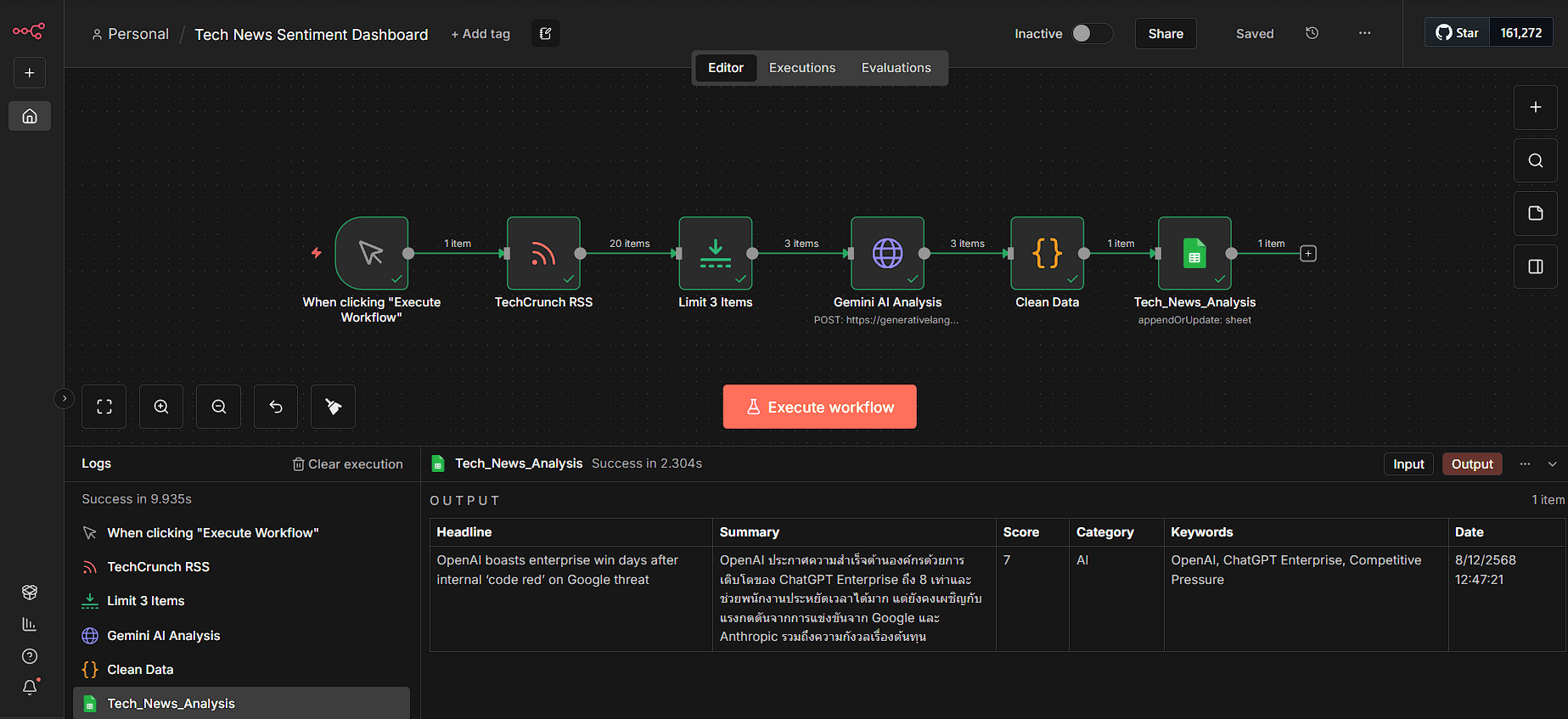This screenshot has width=1568, height=719.
Task: Select TechCrunch RSS log entry
Action: pos(241,567)
